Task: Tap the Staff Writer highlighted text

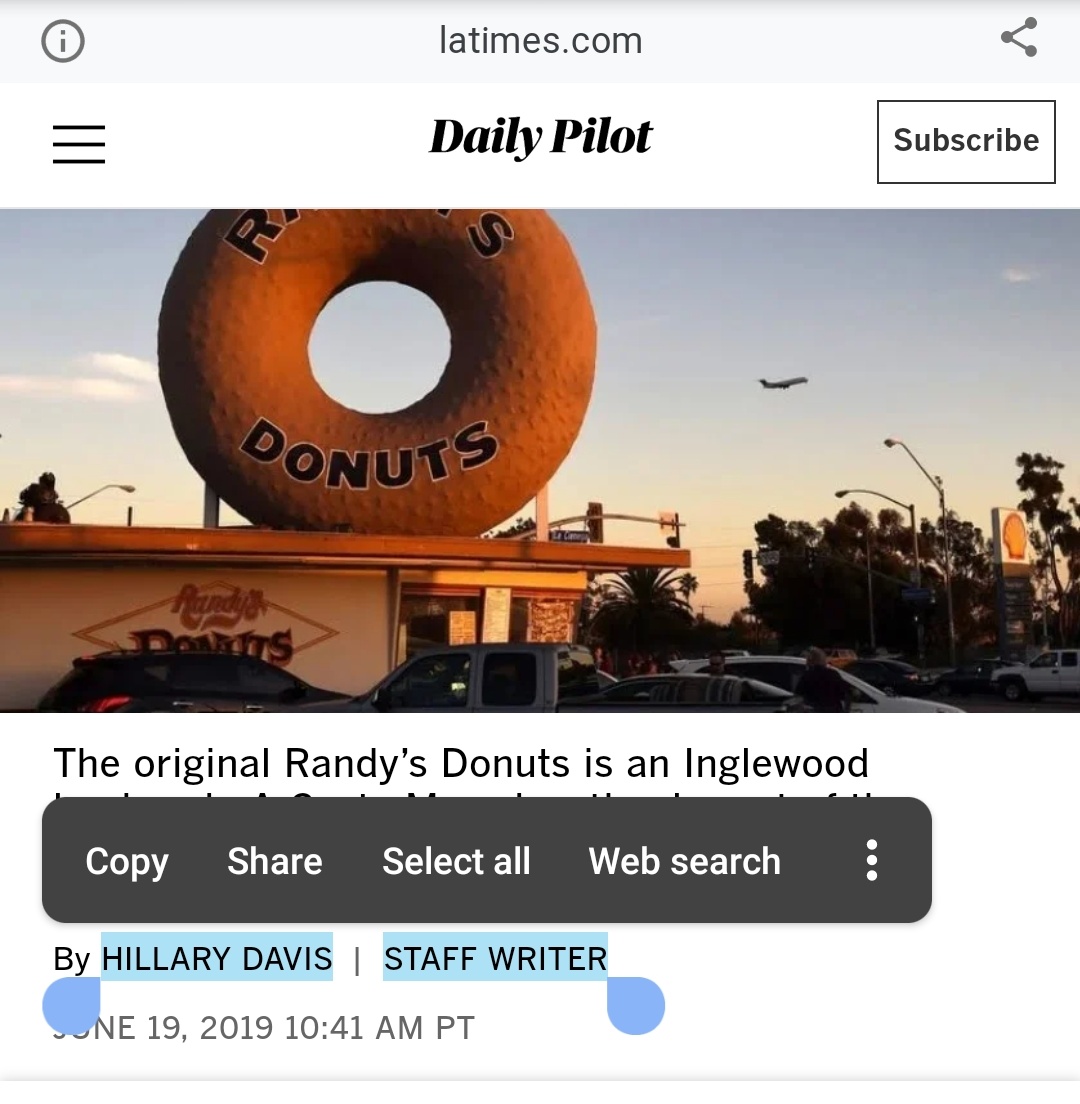Action: click(x=495, y=958)
